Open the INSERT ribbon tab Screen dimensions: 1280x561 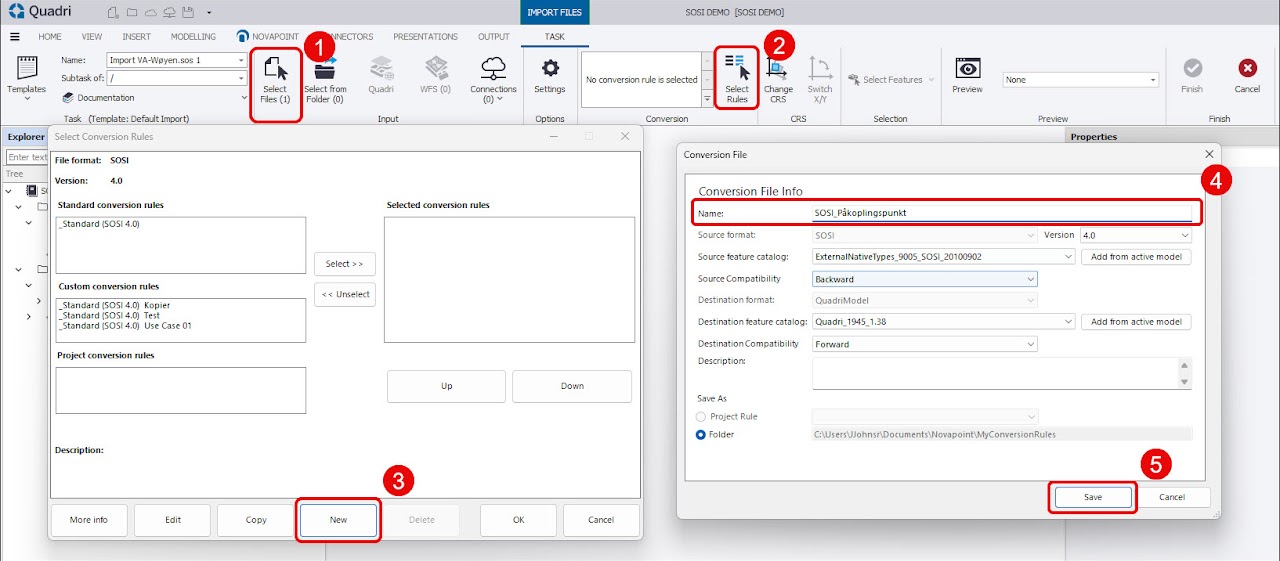[137, 37]
